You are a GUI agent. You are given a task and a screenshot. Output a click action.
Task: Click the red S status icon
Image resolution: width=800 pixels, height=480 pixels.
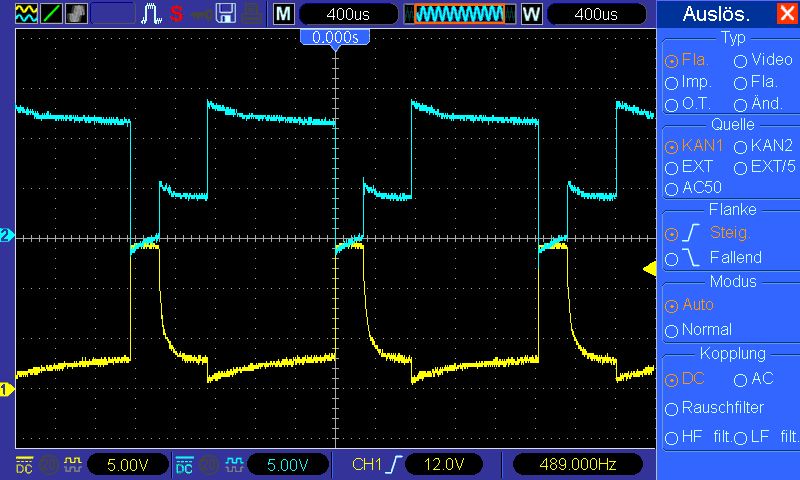[x=177, y=13]
